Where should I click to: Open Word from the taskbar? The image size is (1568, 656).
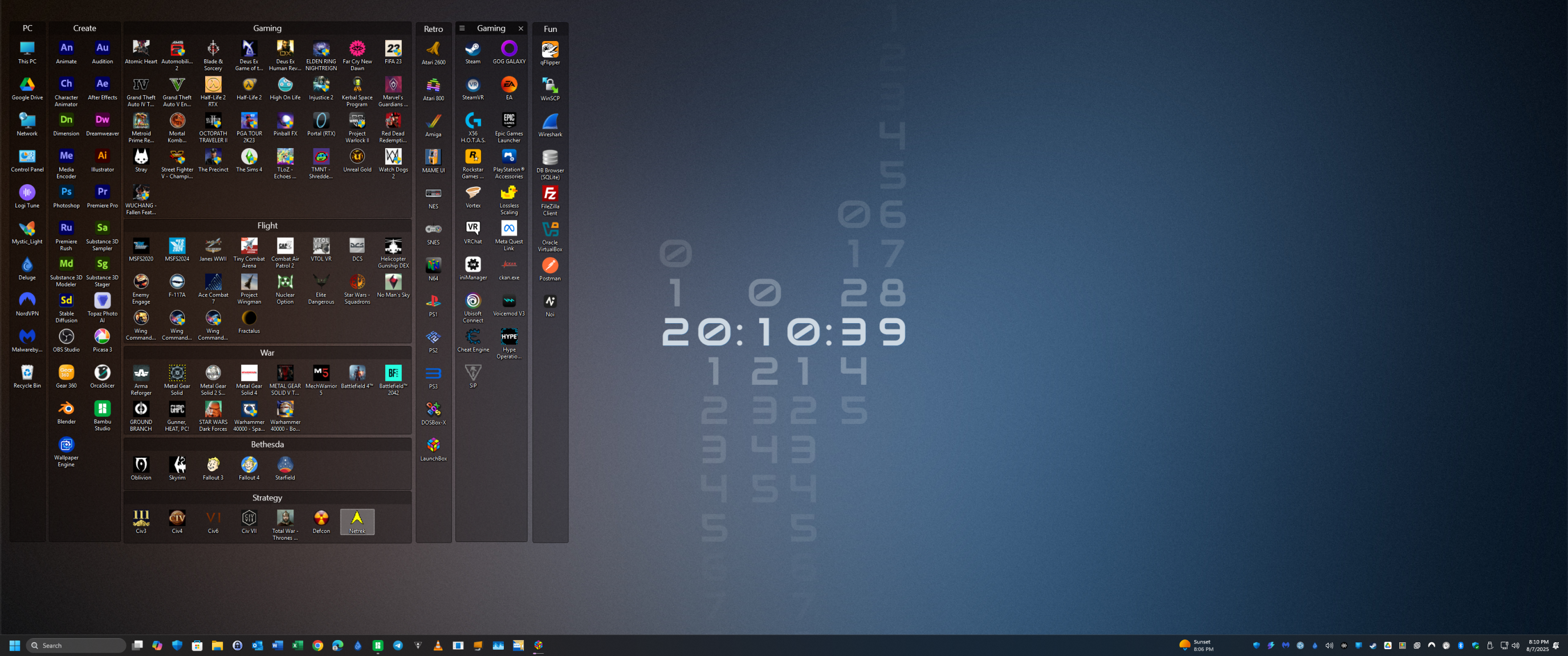278,645
